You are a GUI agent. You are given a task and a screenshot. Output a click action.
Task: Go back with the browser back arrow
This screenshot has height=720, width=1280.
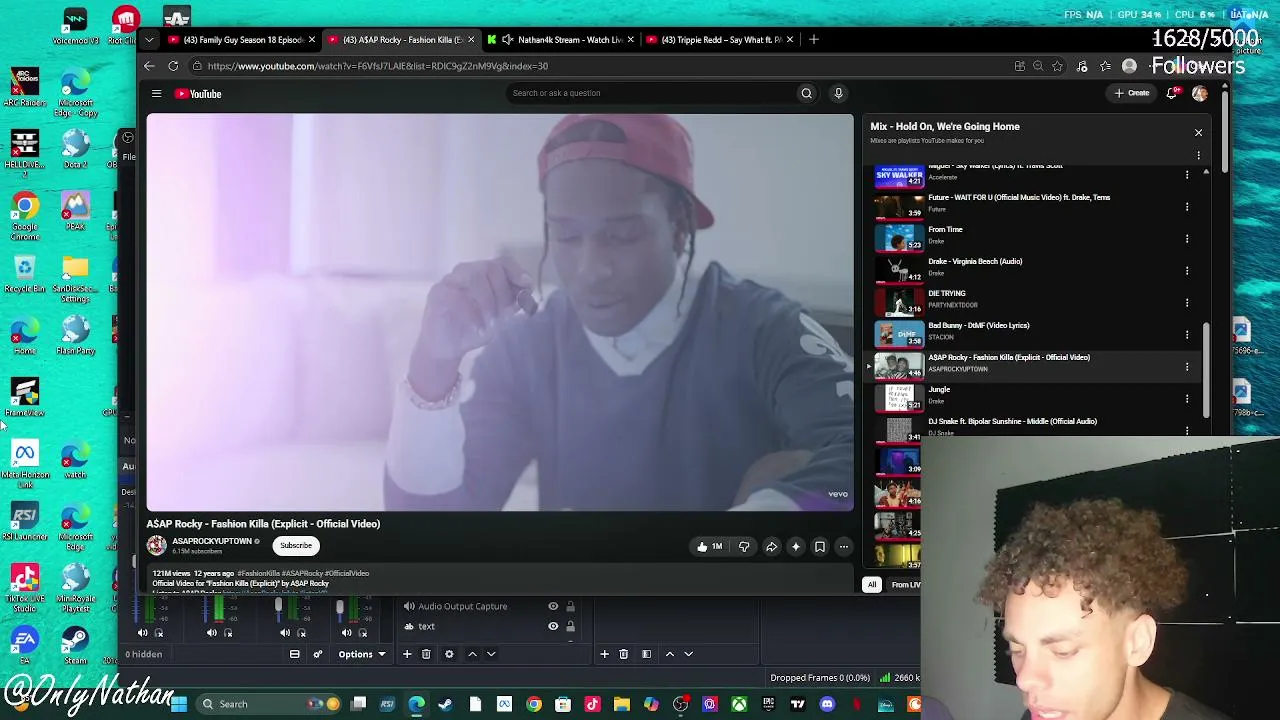149,66
